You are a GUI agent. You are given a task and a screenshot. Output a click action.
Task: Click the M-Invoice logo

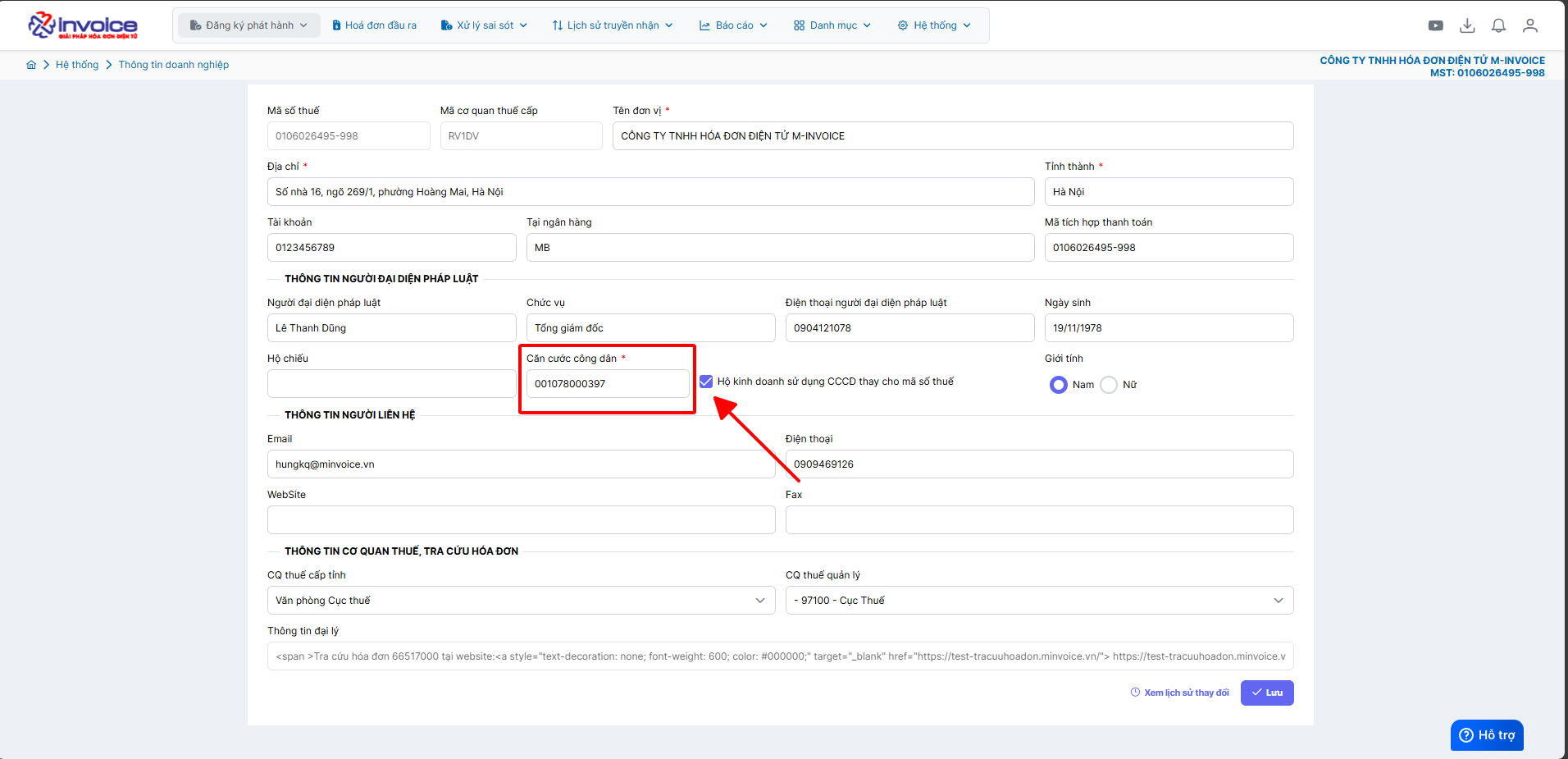(x=83, y=25)
